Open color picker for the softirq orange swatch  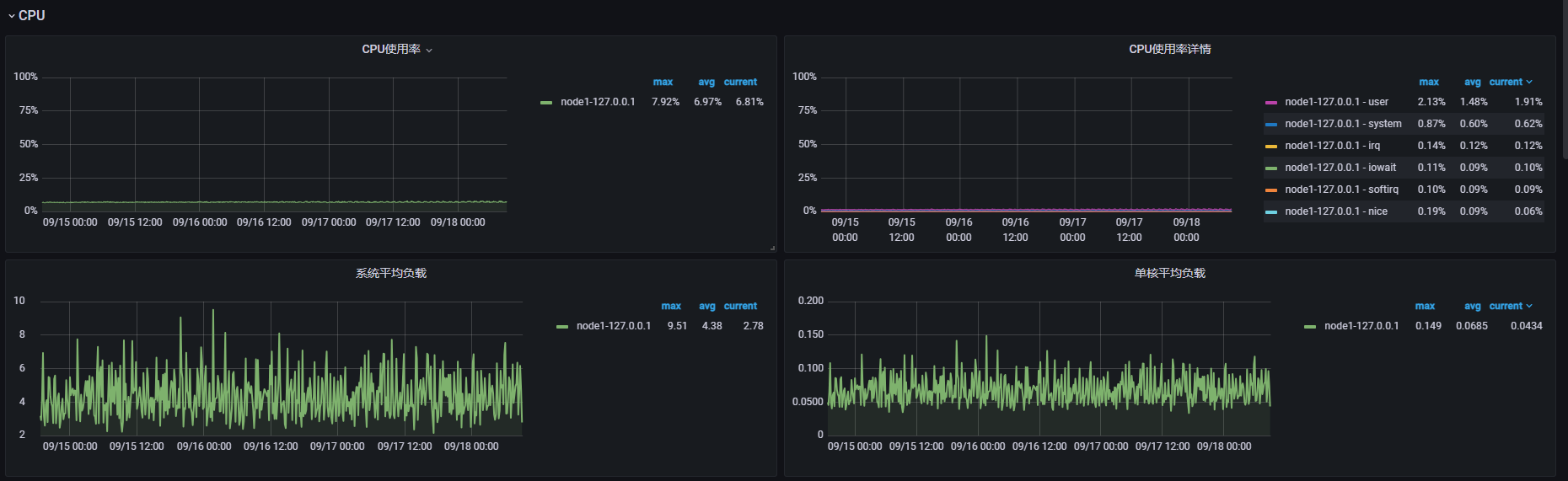click(1270, 190)
